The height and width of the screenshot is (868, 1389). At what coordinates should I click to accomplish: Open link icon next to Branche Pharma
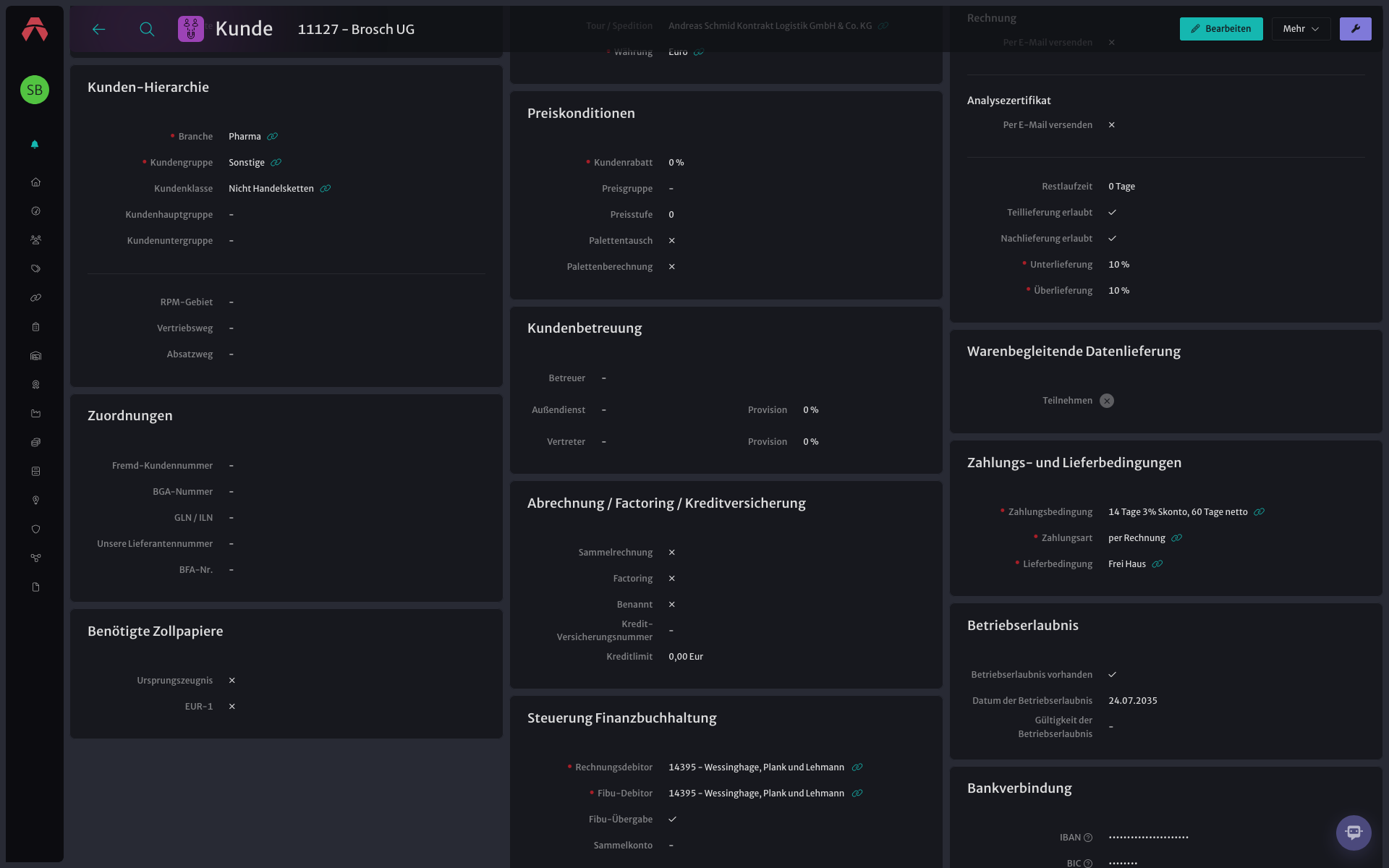coord(273,137)
